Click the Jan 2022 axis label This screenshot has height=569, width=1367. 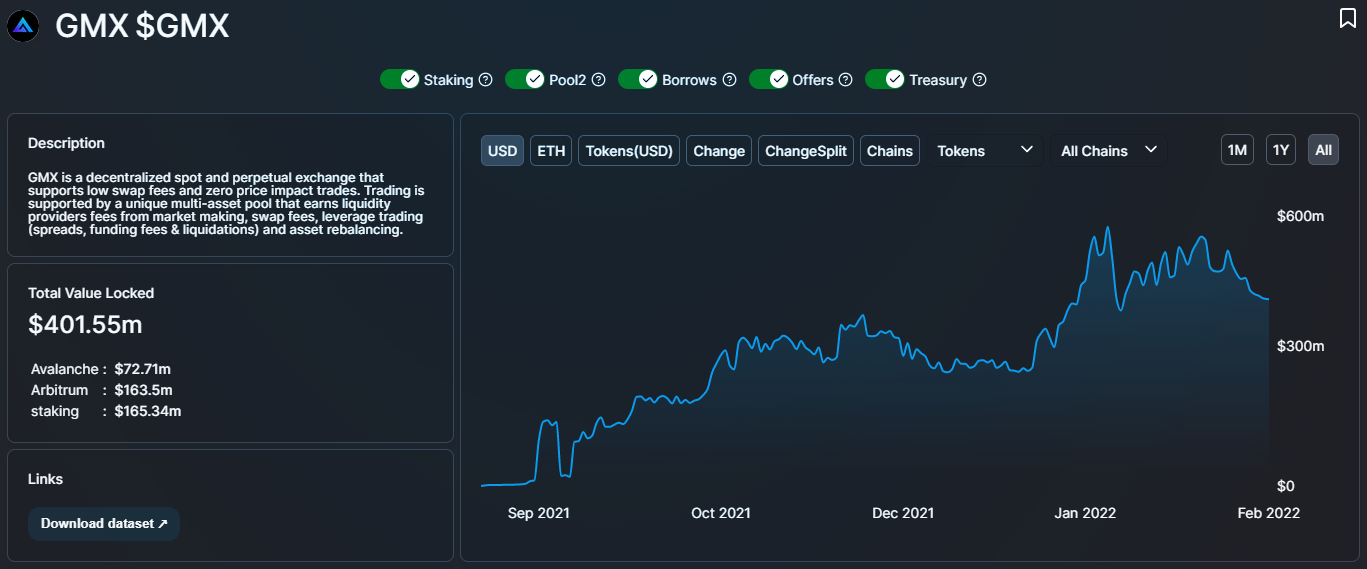(1085, 513)
